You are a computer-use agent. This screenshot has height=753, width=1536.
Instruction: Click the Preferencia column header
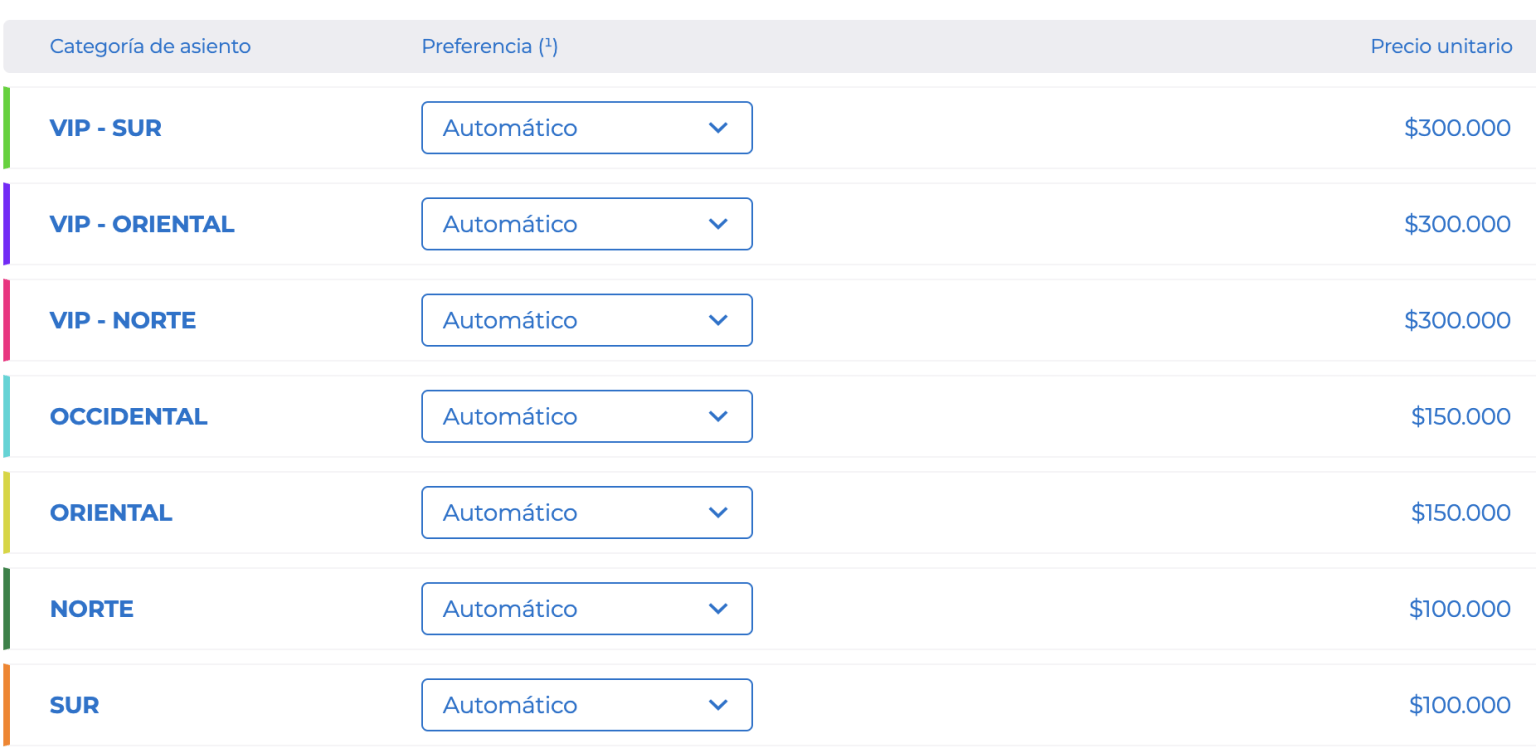490,46
